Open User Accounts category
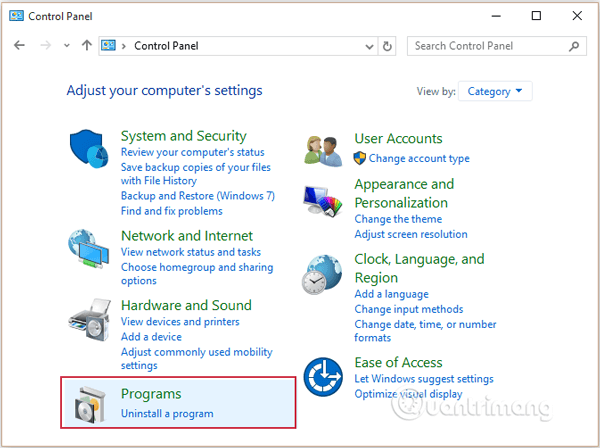This screenshot has height=448, width=600. [x=398, y=138]
